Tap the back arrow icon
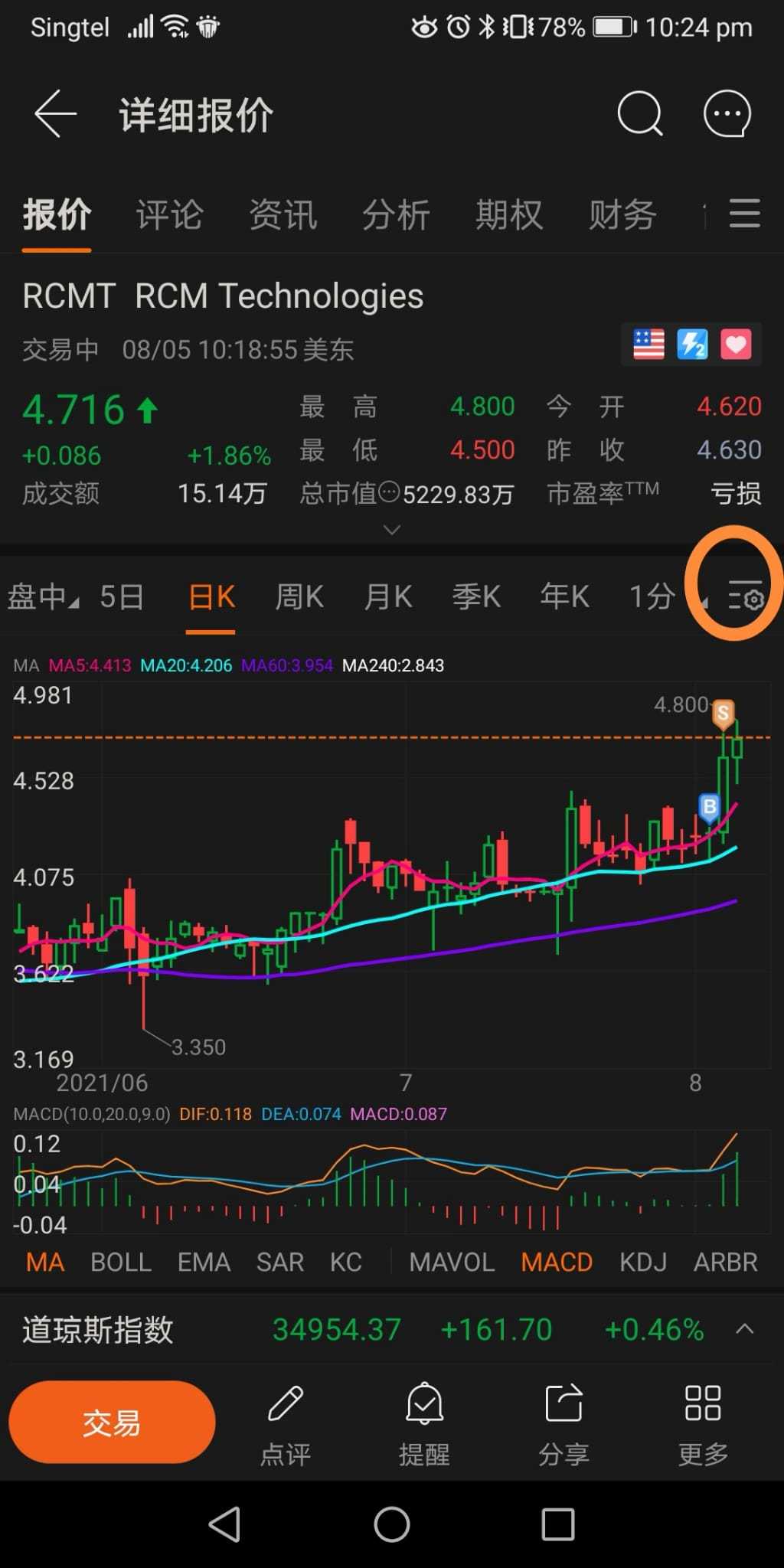Image resolution: width=784 pixels, height=1568 pixels. pyautogui.click(x=55, y=114)
